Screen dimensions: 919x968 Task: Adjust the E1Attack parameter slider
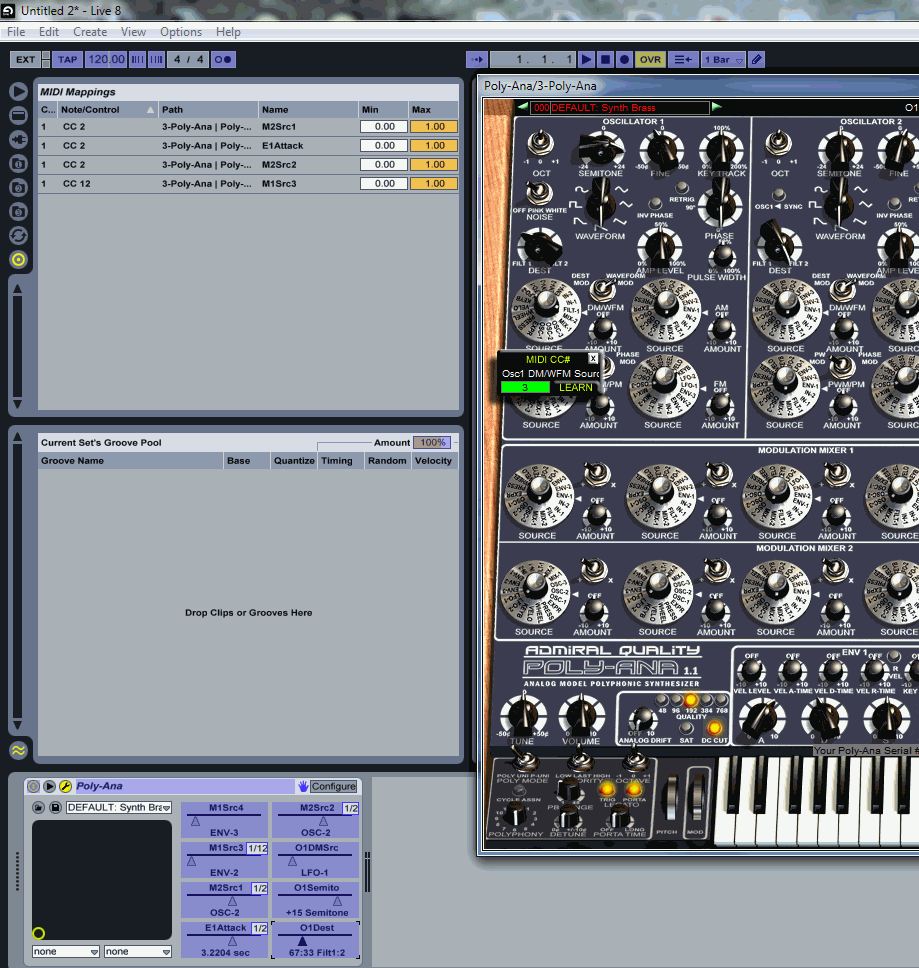pyautogui.click(x=225, y=940)
